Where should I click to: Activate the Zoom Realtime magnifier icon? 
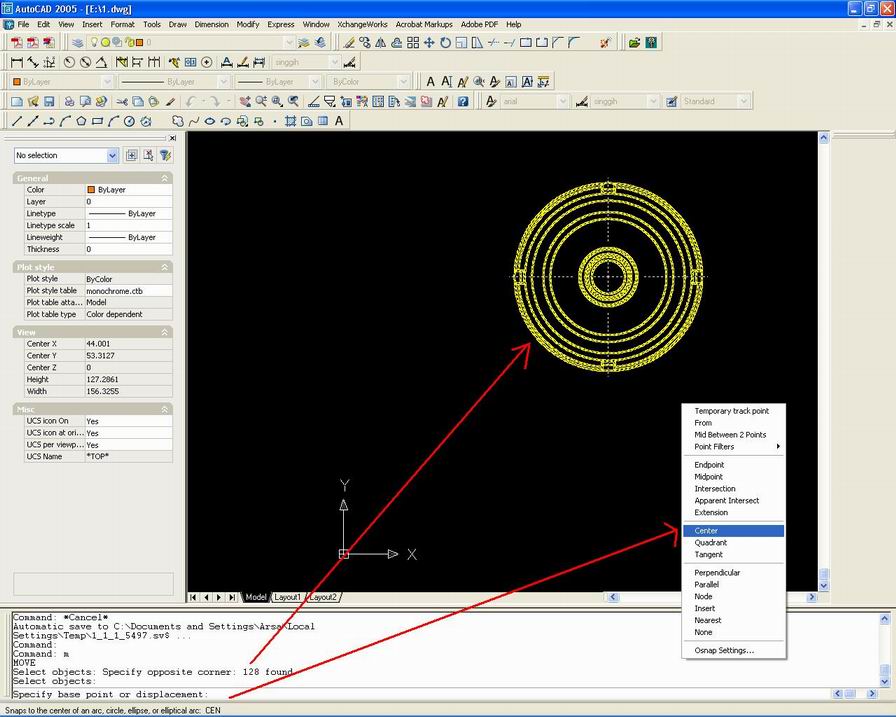[261, 101]
